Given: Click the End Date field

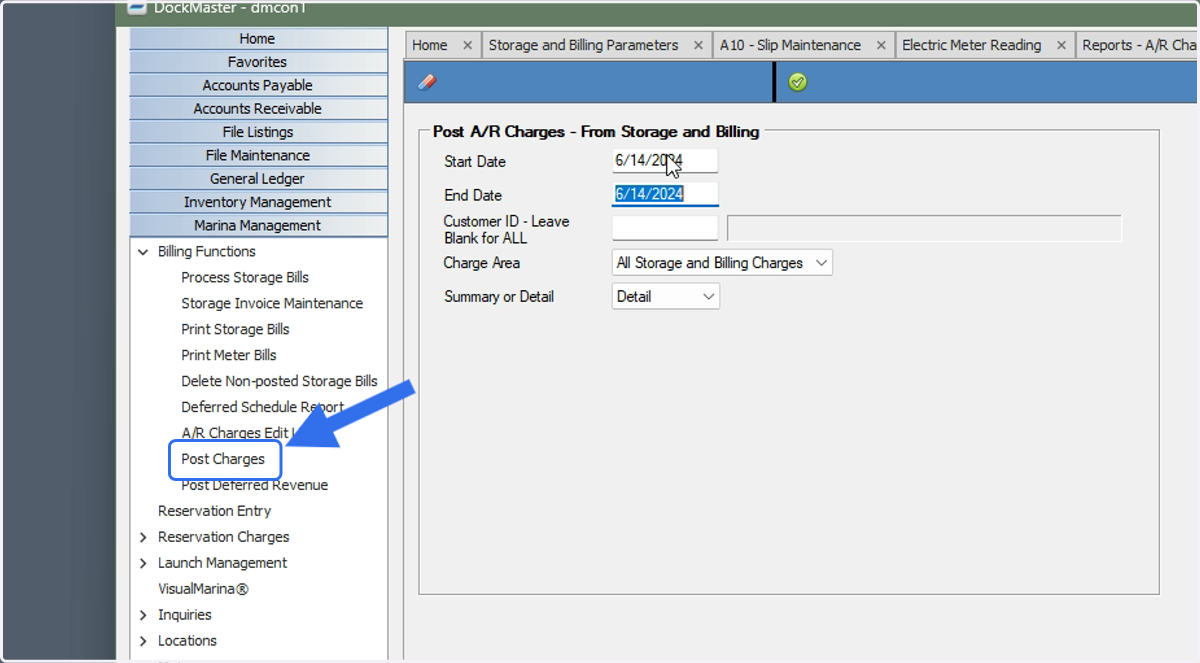Looking at the screenshot, I should coord(665,194).
